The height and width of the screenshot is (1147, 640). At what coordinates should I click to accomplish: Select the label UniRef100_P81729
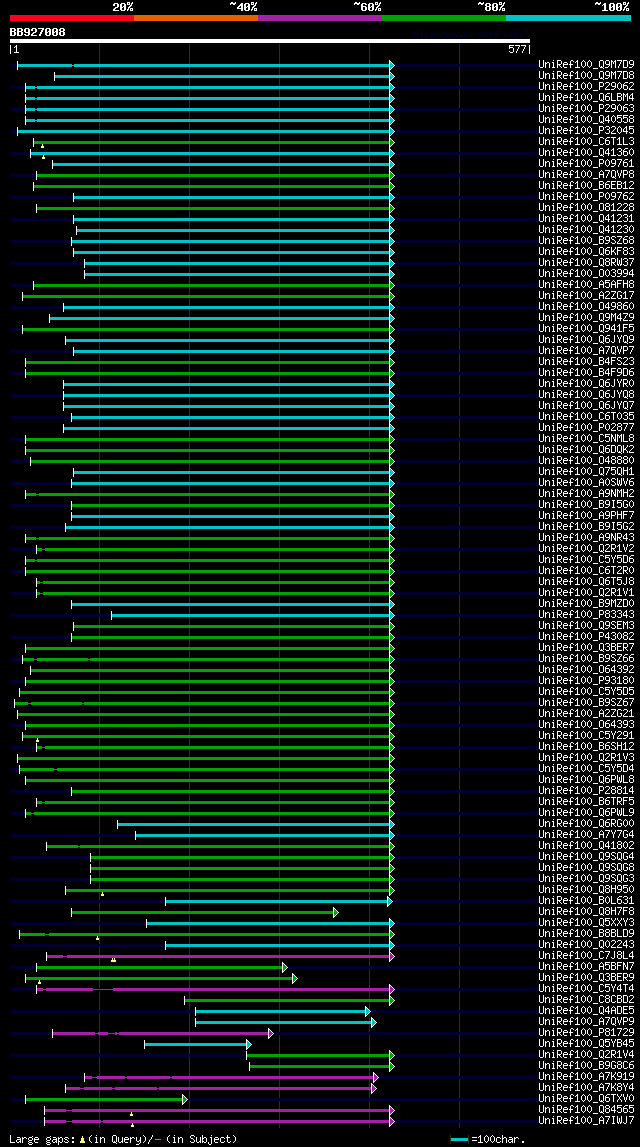pyautogui.click(x=586, y=1032)
